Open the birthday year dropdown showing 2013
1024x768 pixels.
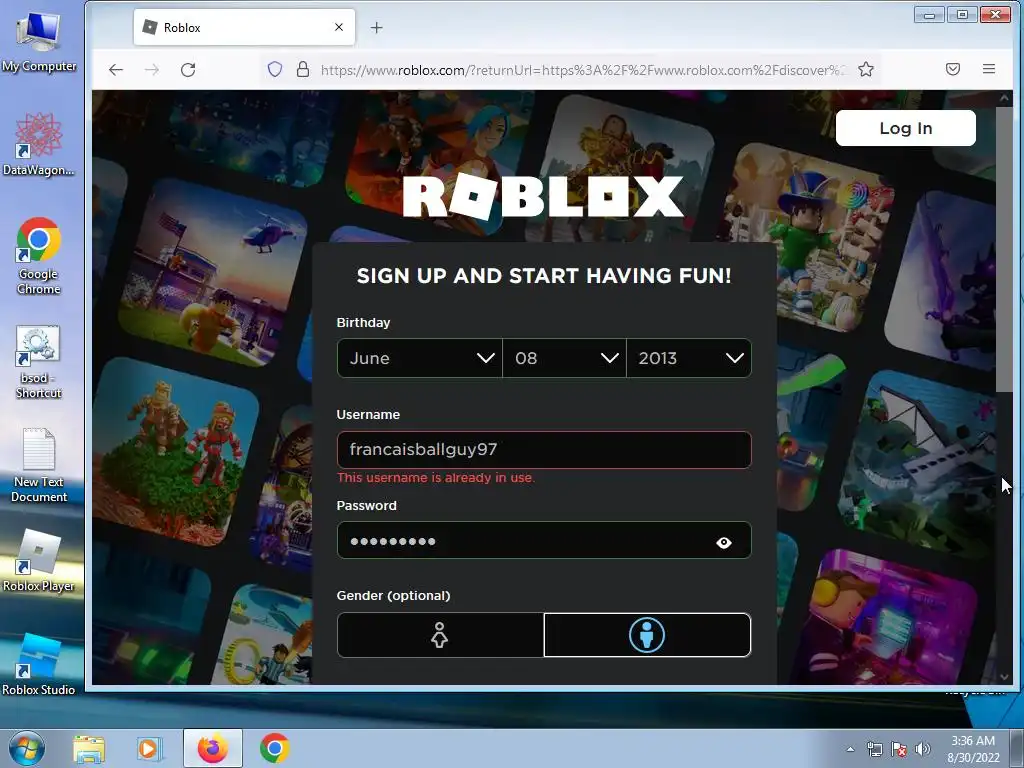click(x=689, y=358)
